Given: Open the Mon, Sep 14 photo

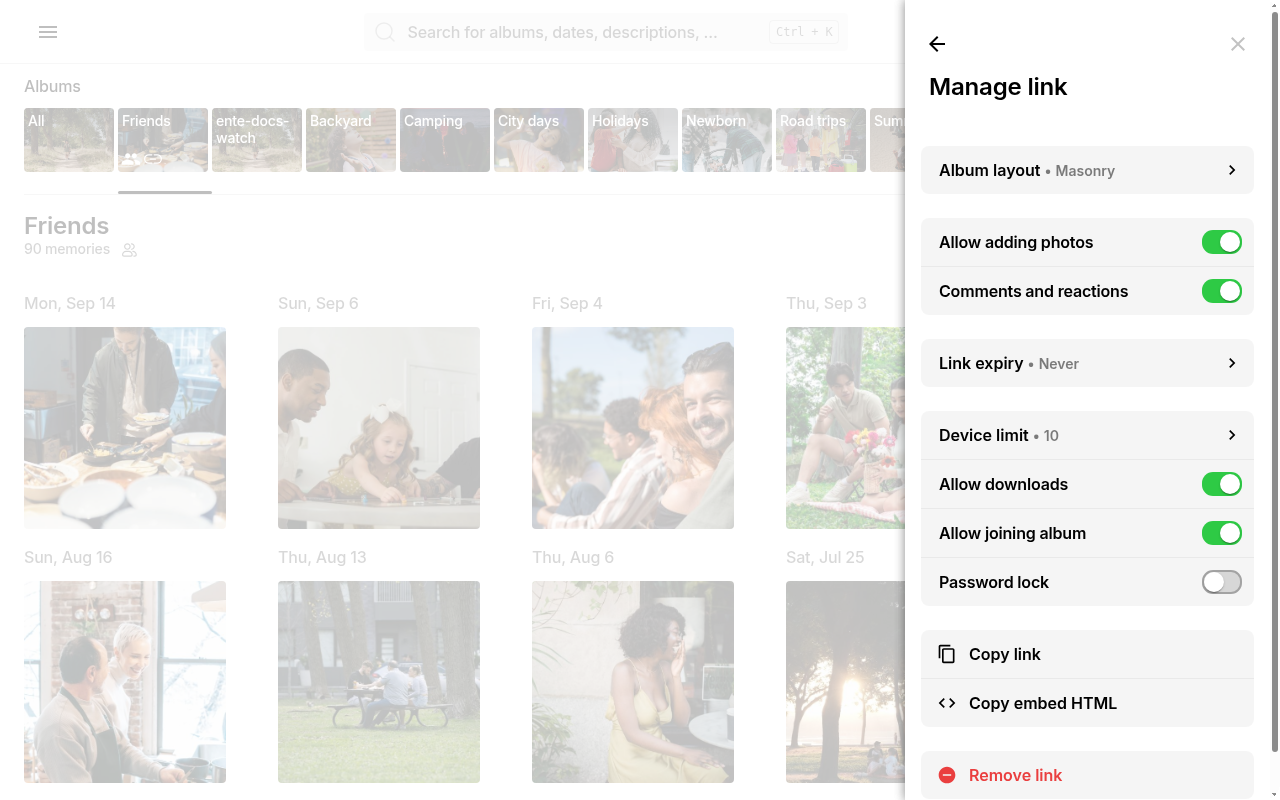Looking at the screenshot, I should (125, 428).
